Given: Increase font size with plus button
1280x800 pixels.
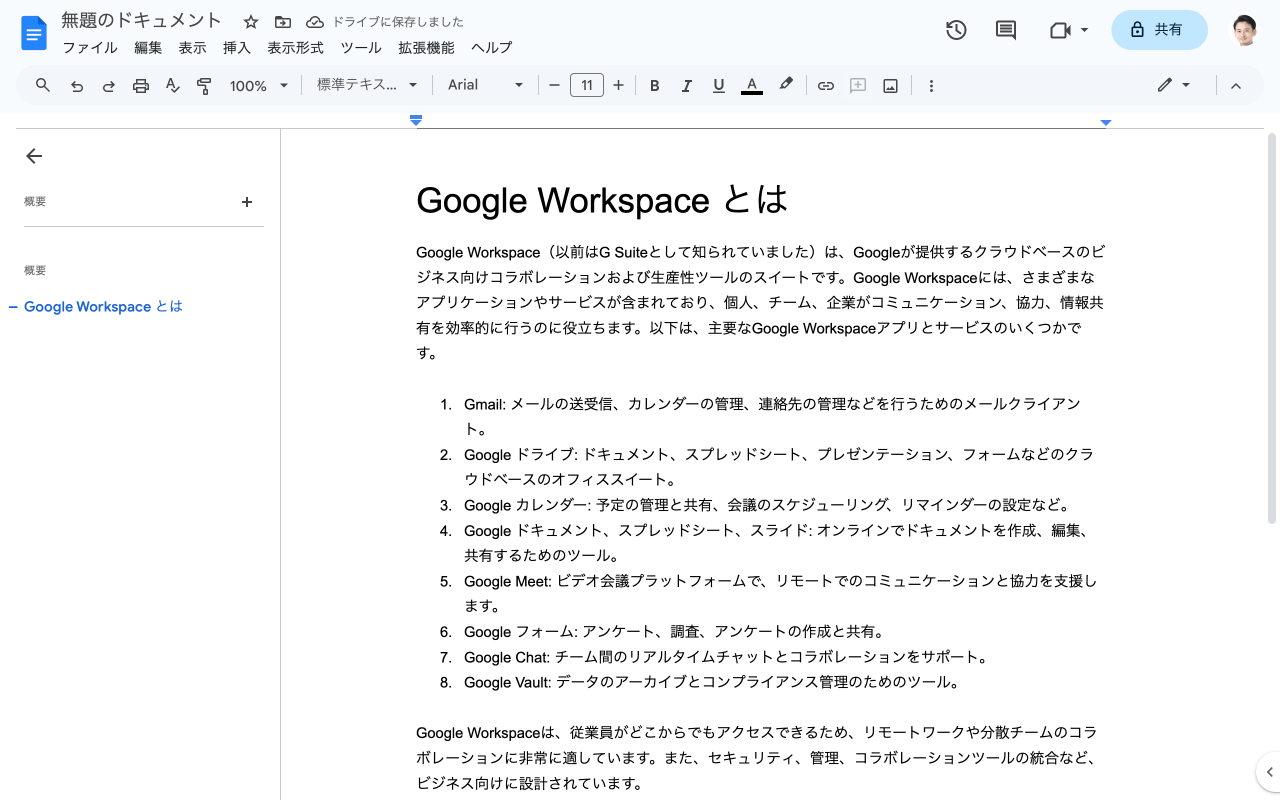Looking at the screenshot, I should (618, 86).
